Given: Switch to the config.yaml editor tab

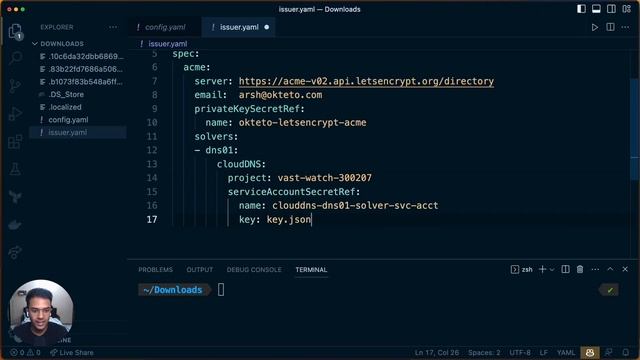Looking at the screenshot, I should [165, 27].
